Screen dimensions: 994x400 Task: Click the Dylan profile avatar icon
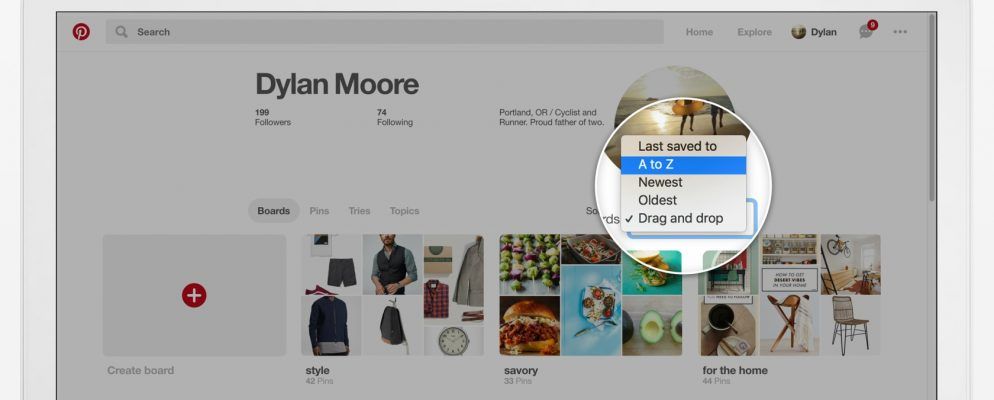tap(798, 32)
